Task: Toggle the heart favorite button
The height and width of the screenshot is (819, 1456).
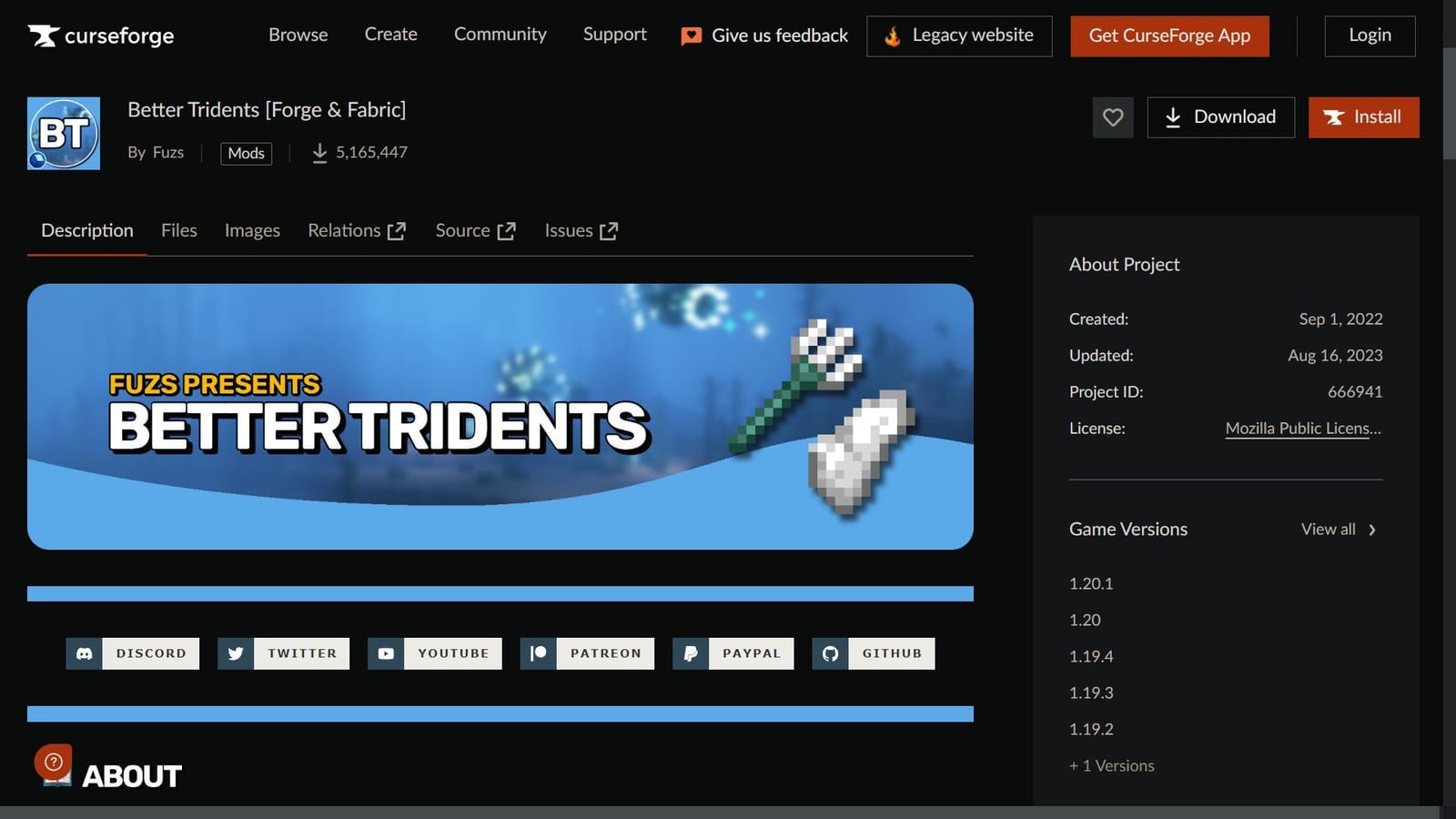Action: click(1112, 117)
